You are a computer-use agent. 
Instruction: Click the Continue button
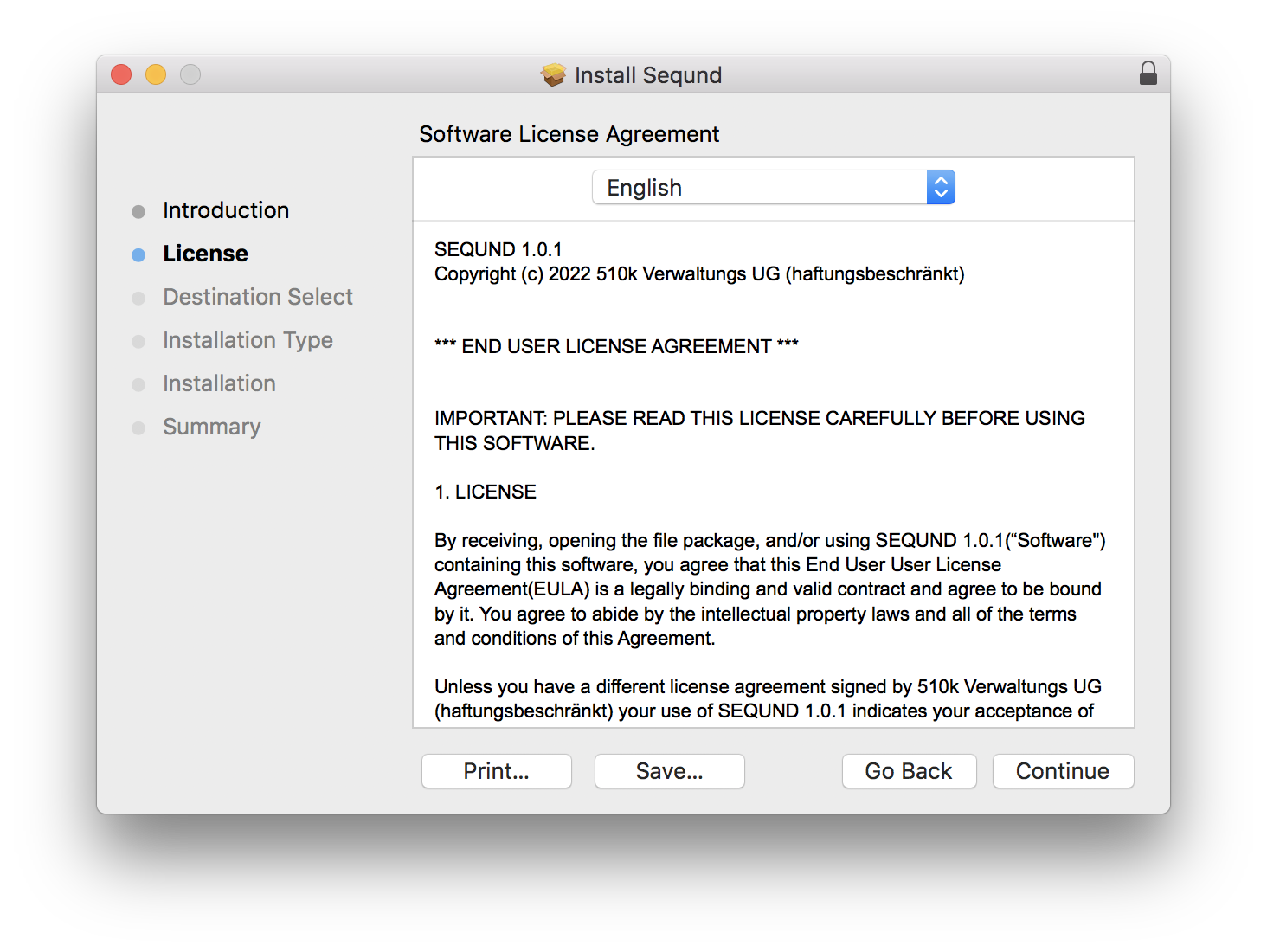click(x=1063, y=771)
